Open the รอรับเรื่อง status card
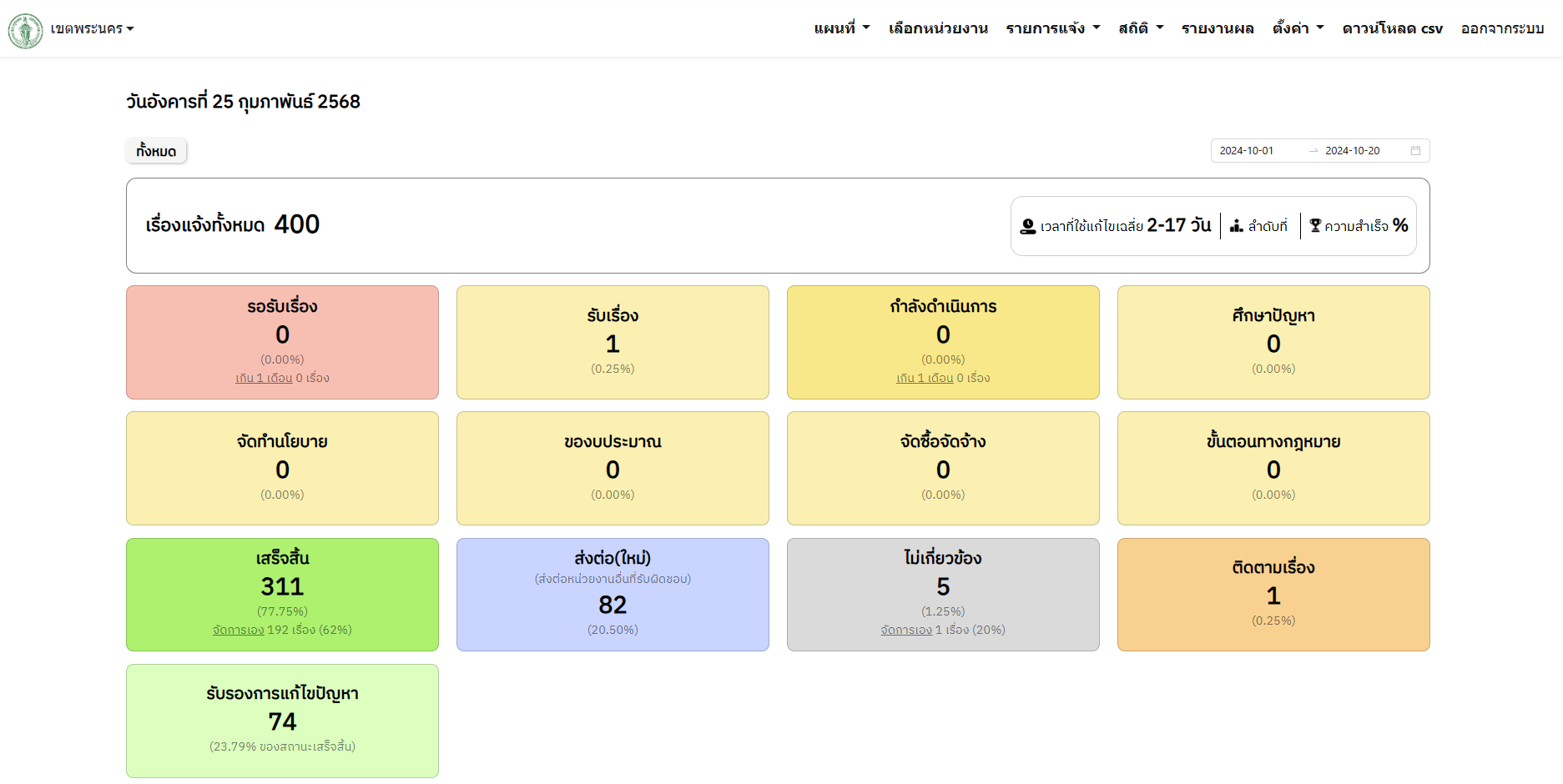1563x784 pixels. point(282,342)
